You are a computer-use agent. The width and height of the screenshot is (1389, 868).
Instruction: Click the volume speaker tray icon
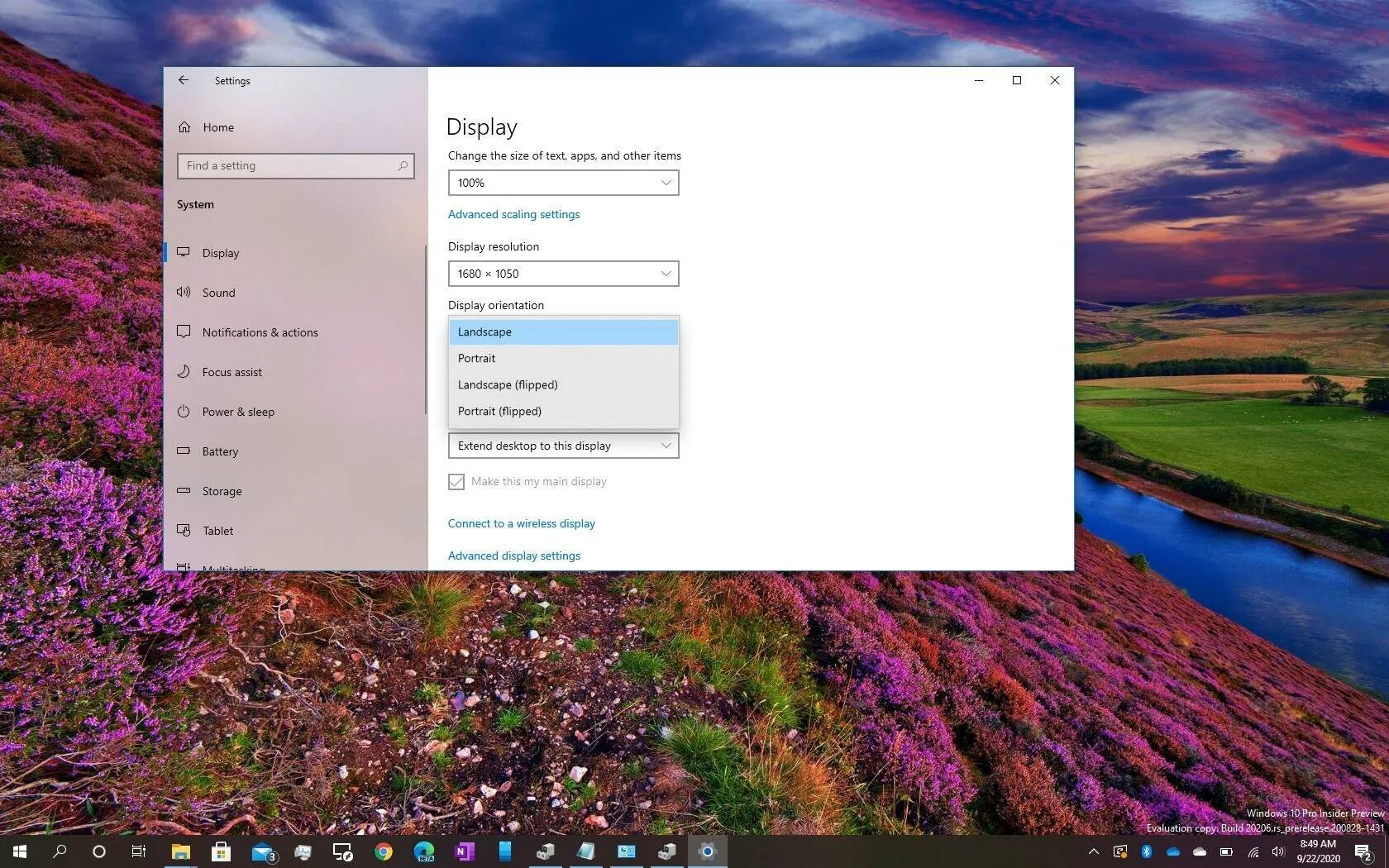pos(1279,851)
